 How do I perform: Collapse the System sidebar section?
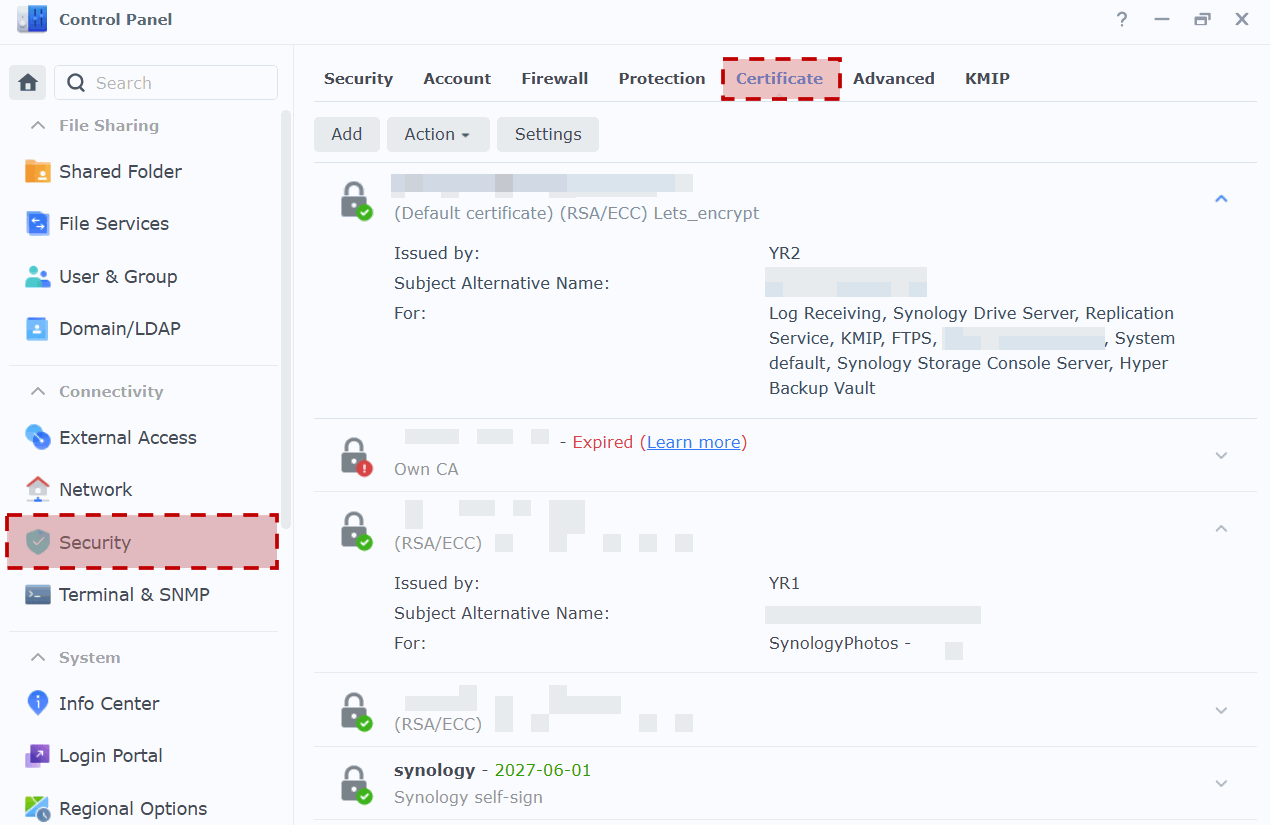(38, 657)
